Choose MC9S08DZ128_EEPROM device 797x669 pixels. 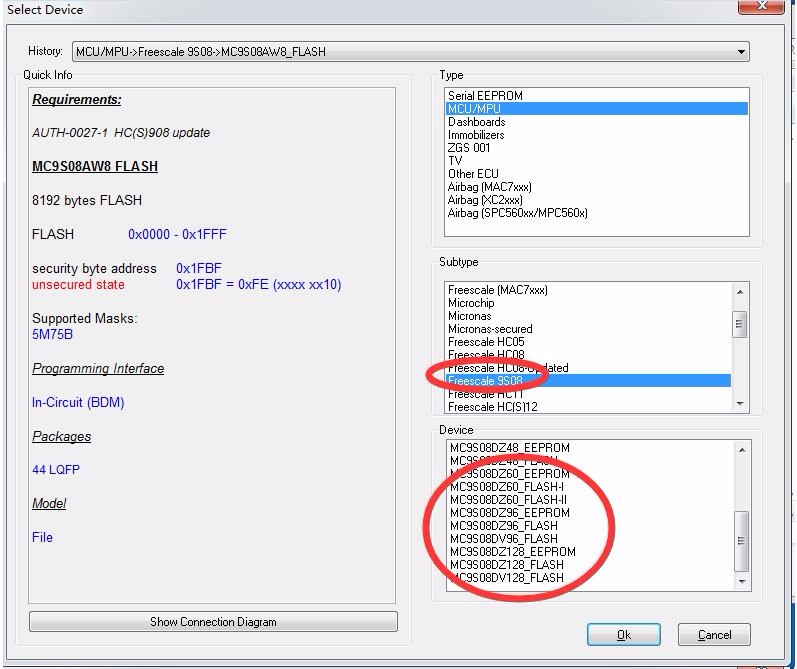point(513,552)
